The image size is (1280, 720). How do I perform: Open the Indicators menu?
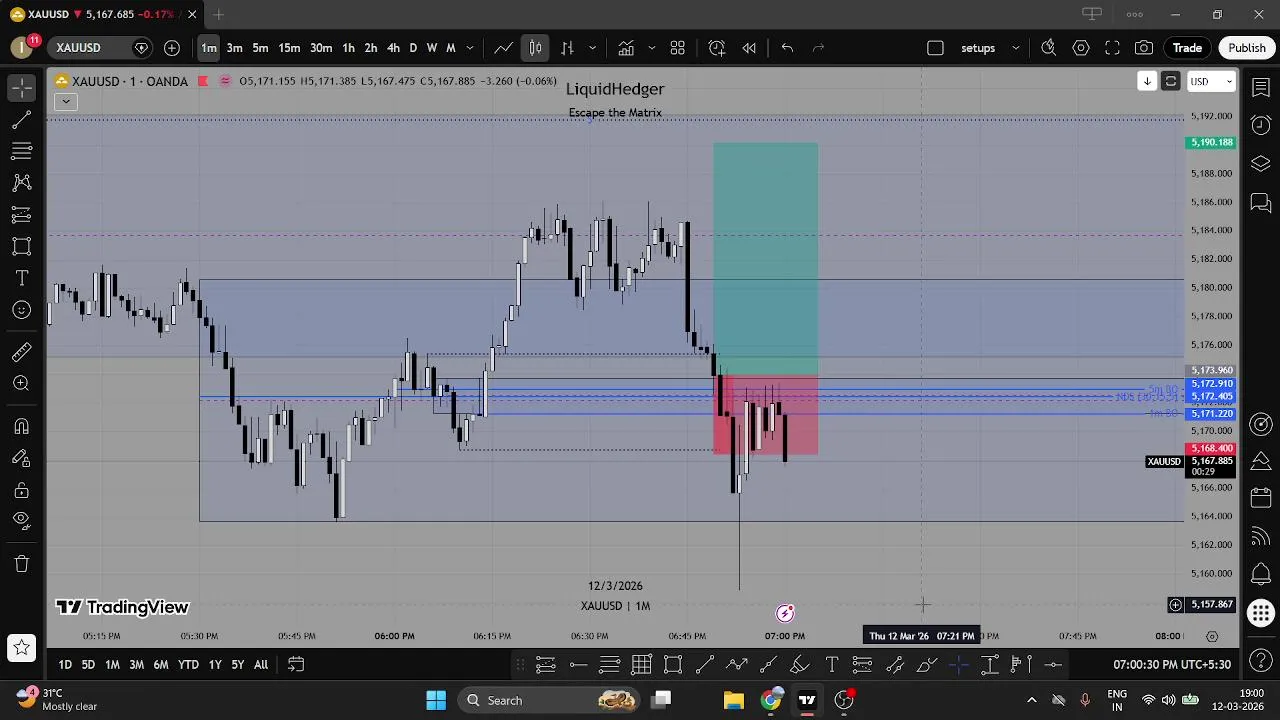point(626,48)
